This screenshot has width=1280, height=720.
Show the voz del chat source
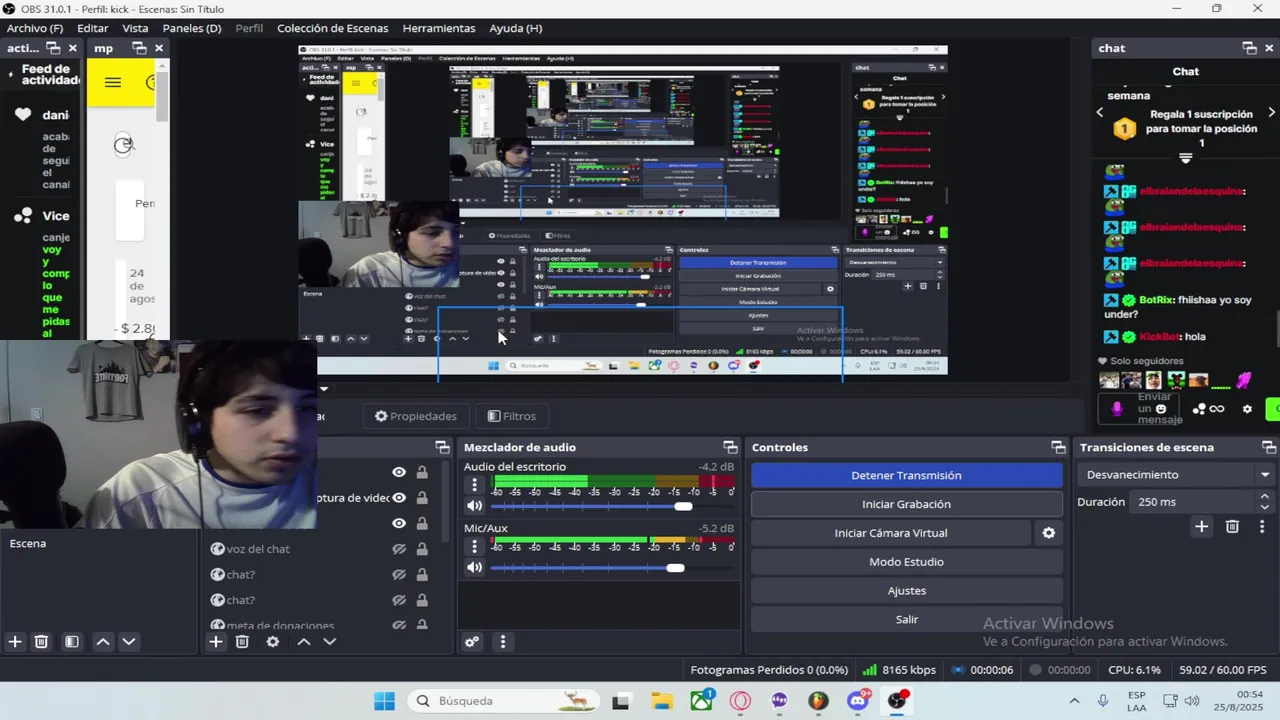pos(399,549)
